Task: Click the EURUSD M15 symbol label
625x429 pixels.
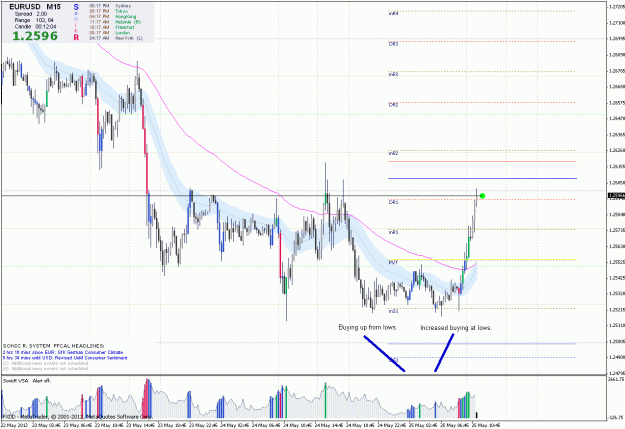Action: click(x=35, y=7)
